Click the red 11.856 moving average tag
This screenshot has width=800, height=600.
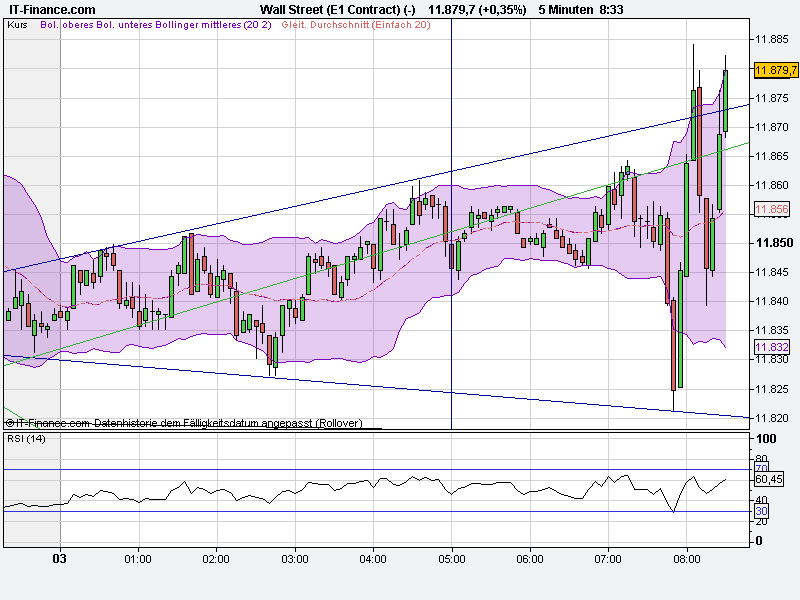click(x=772, y=209)
